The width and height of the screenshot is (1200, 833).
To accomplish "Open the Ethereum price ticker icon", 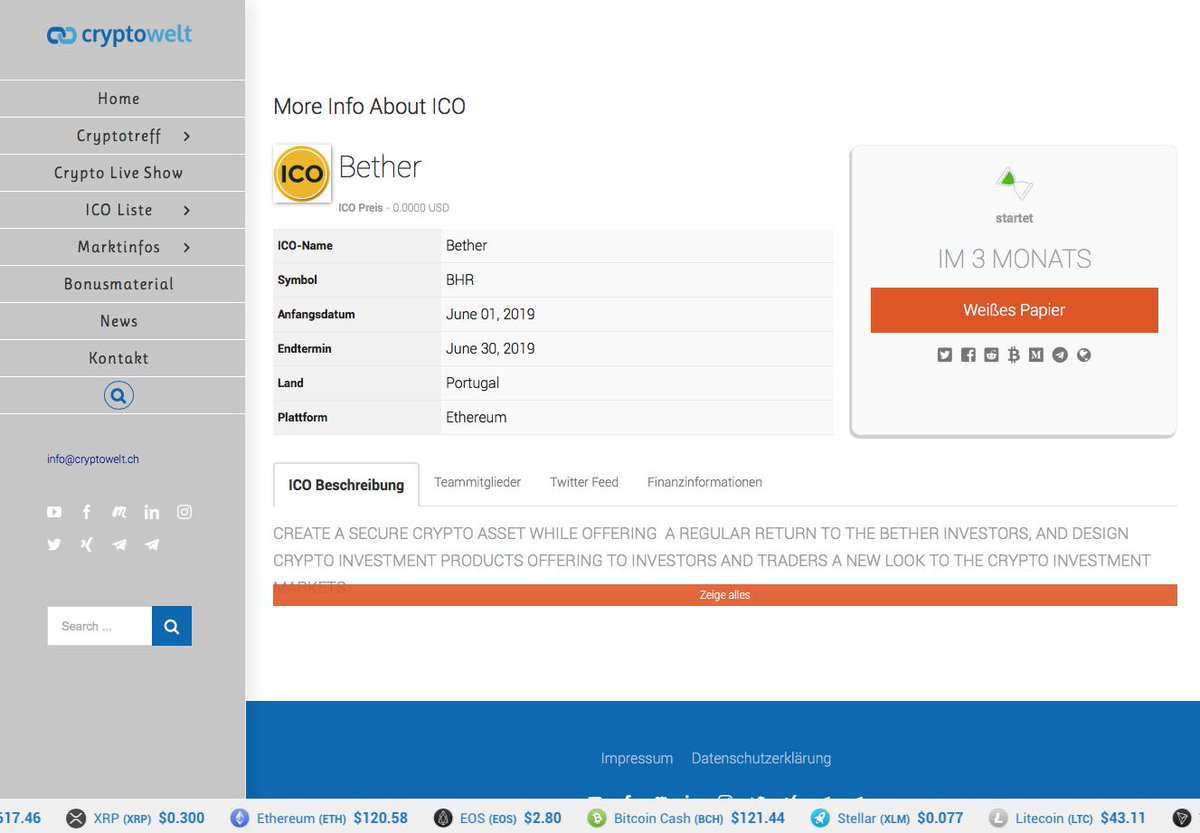I will [x=238, y=817].
